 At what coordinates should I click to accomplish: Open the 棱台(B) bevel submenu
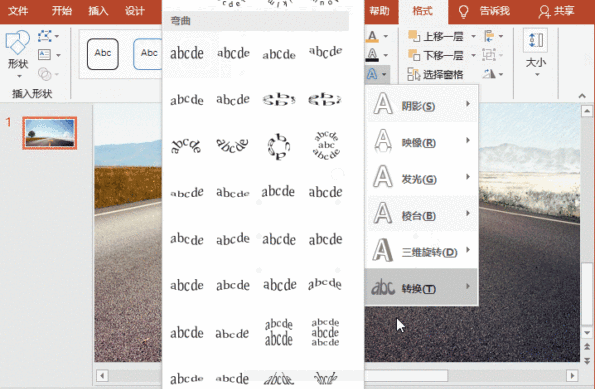(421, 214)
